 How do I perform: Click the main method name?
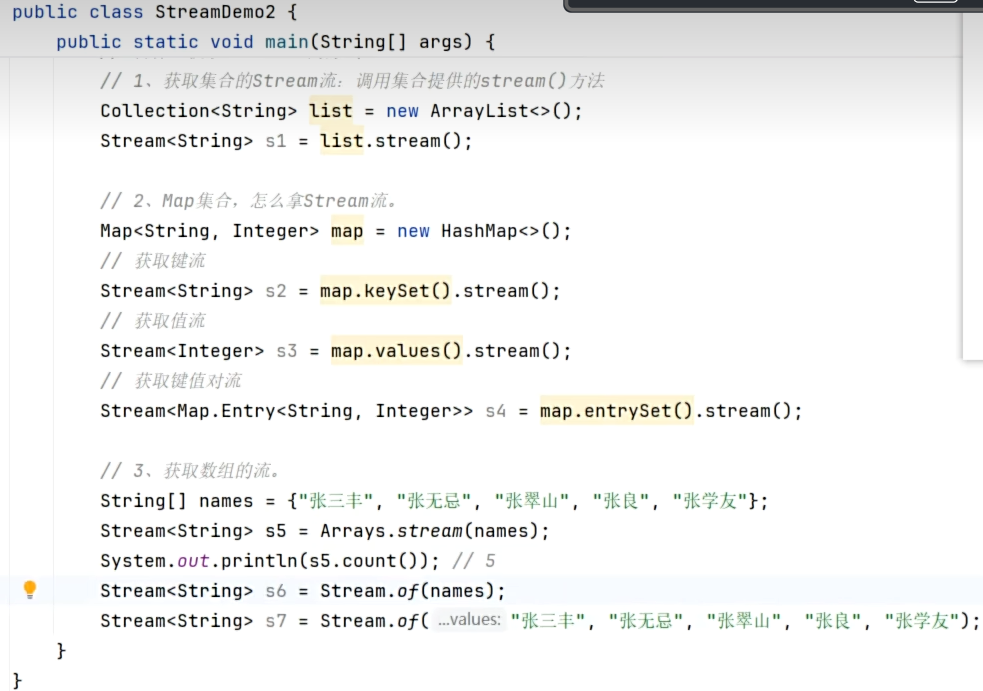(x=286, y=42)
